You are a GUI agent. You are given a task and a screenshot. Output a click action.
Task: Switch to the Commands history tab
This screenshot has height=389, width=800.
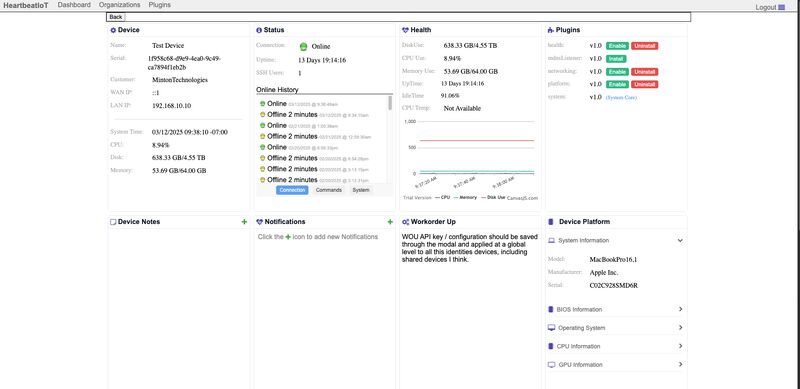click(329, 190)
